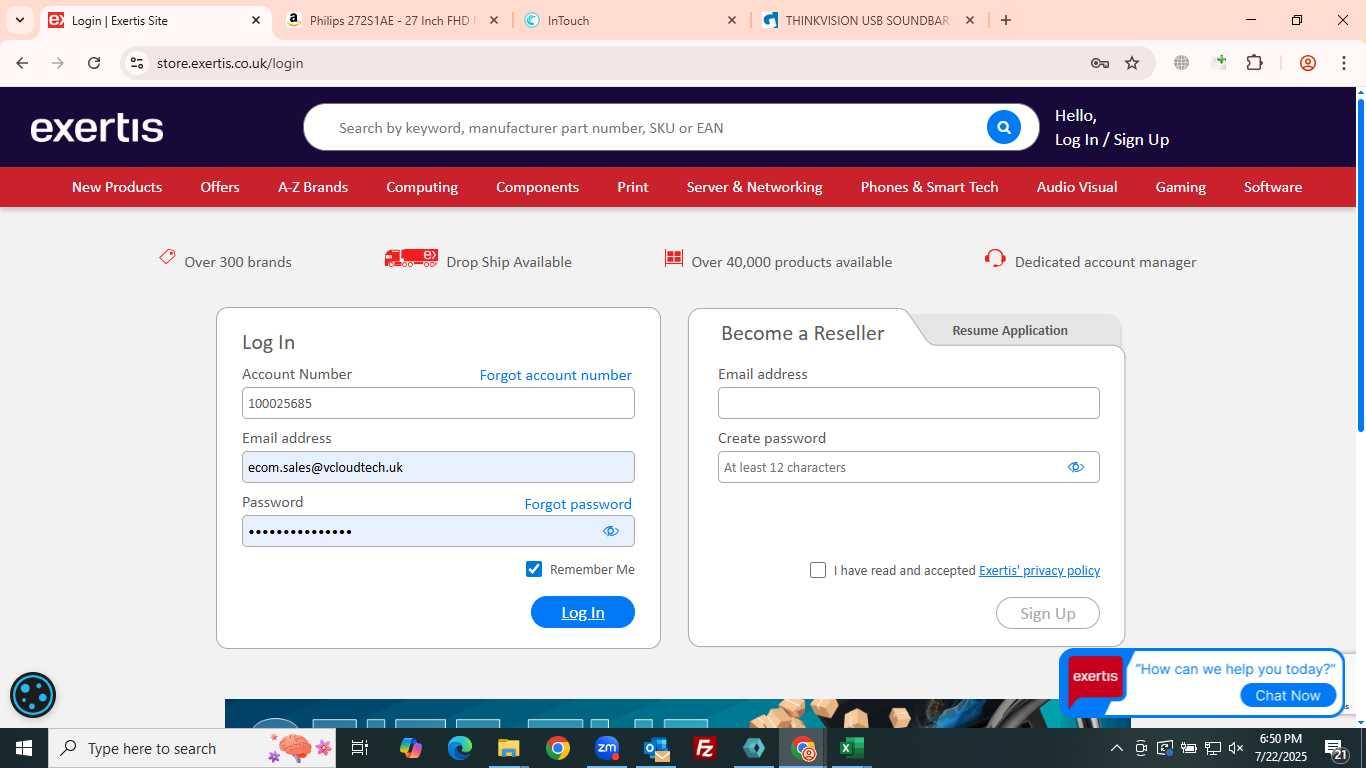Open Gaming category menu
Image resolution: width=1366 pixels, height=768 pixels.
(1181, 187)
